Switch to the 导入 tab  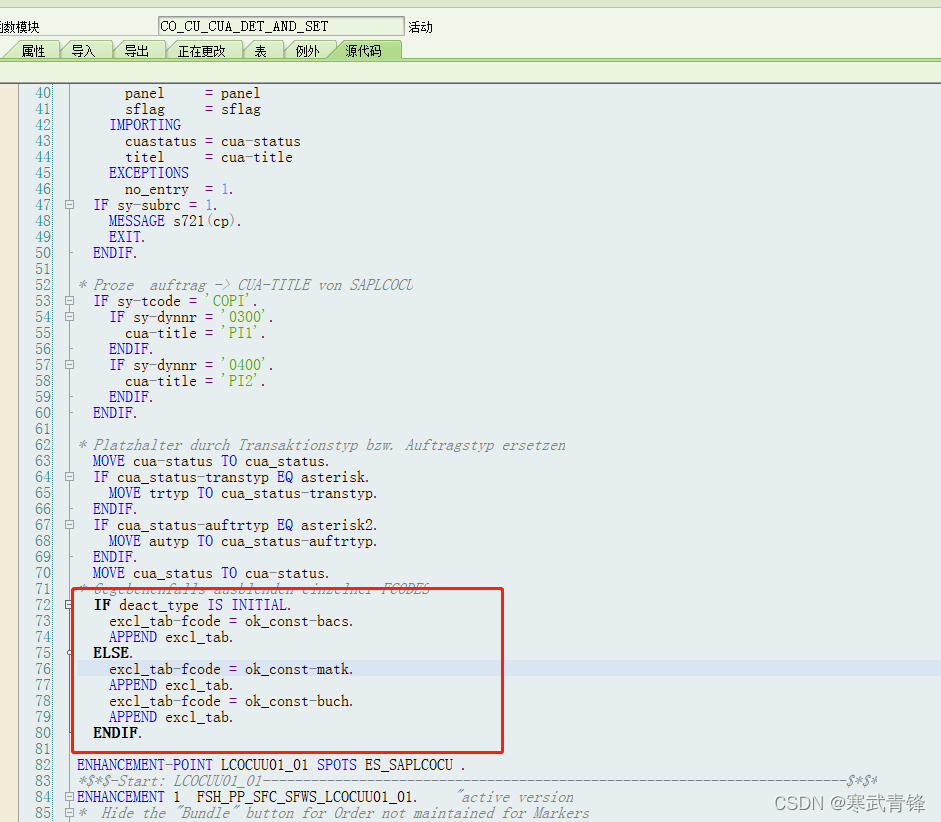point(83,51)
